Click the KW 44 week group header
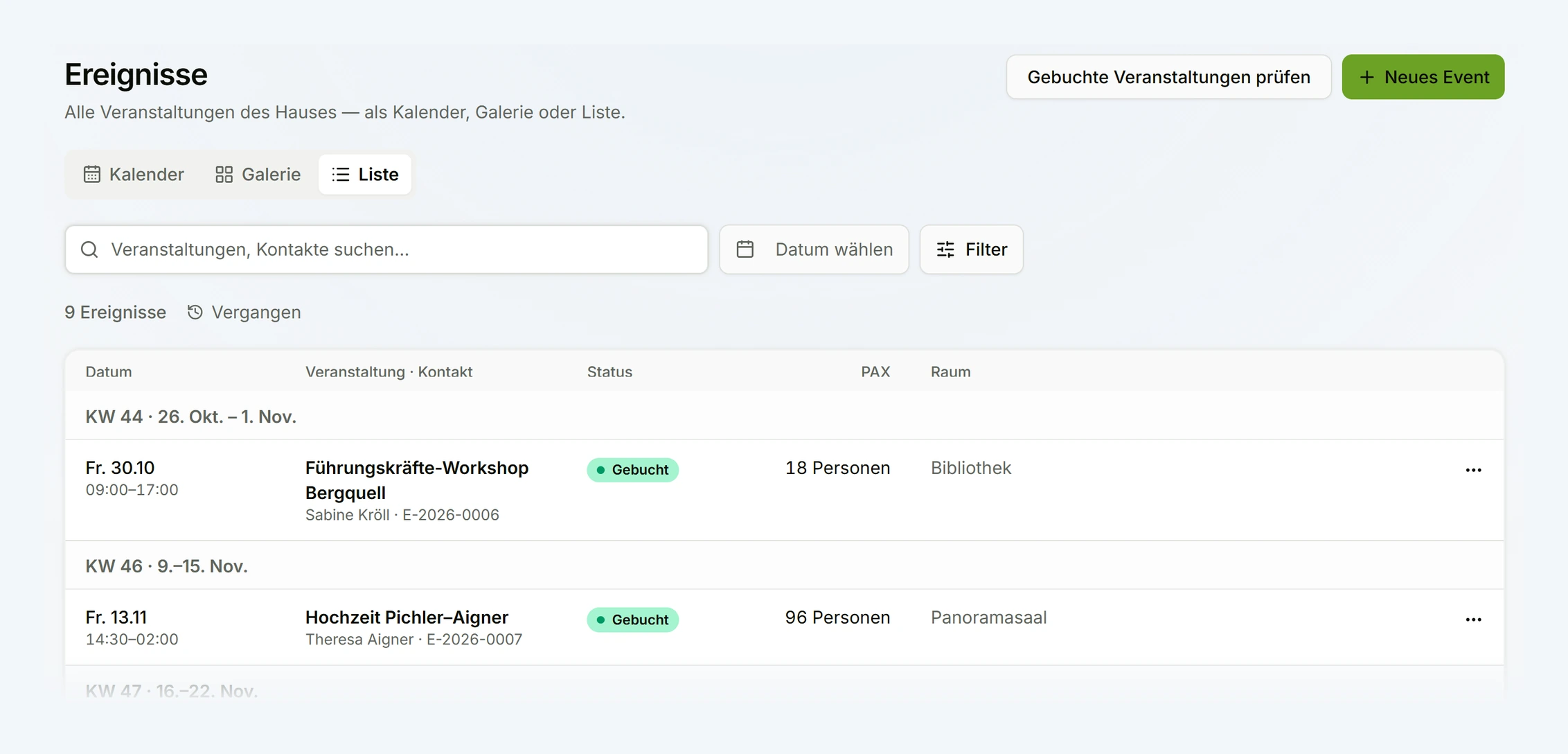The height and width of the screenshot is (754, 1568). (x=784, y=416)
